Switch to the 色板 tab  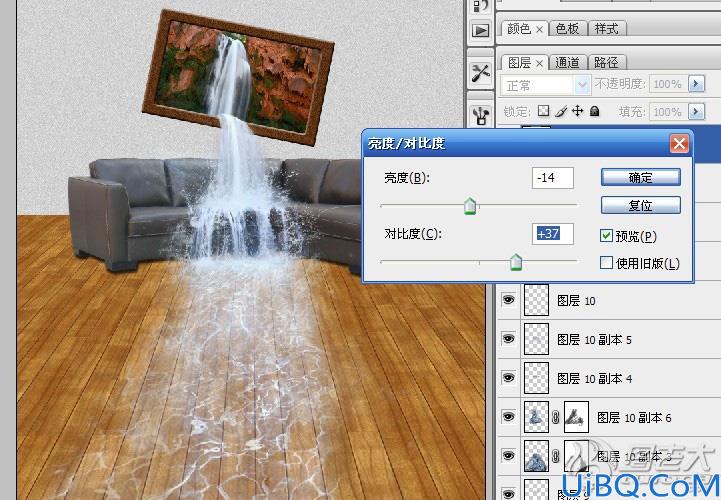coord(567,29)
